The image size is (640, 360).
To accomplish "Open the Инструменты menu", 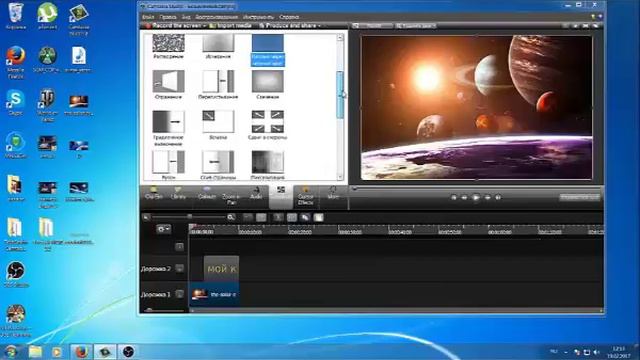I will tap(258, 17).
